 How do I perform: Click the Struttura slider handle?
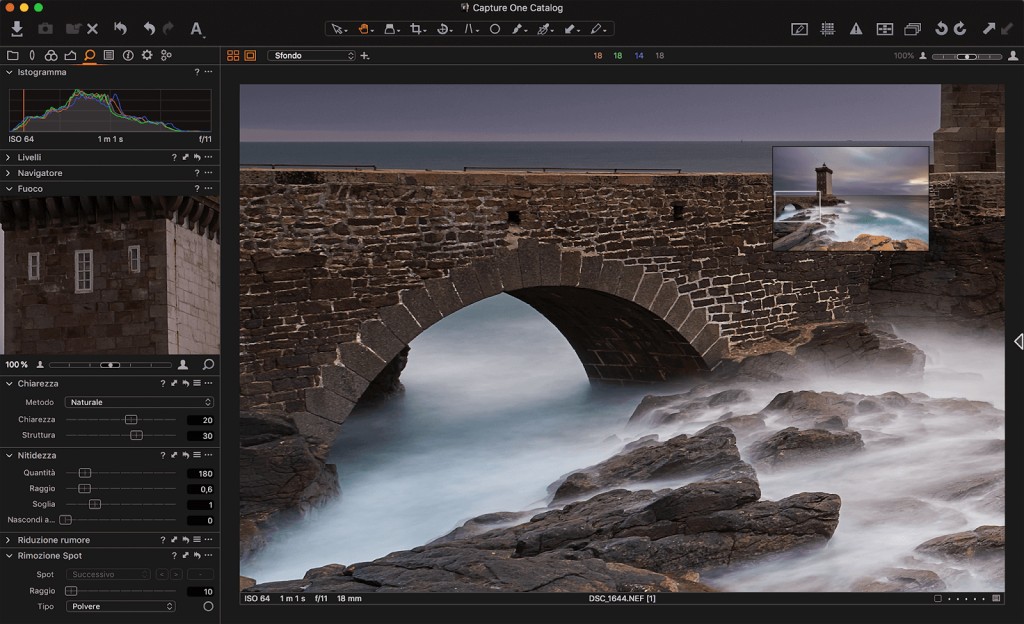(x=136, y=435)
